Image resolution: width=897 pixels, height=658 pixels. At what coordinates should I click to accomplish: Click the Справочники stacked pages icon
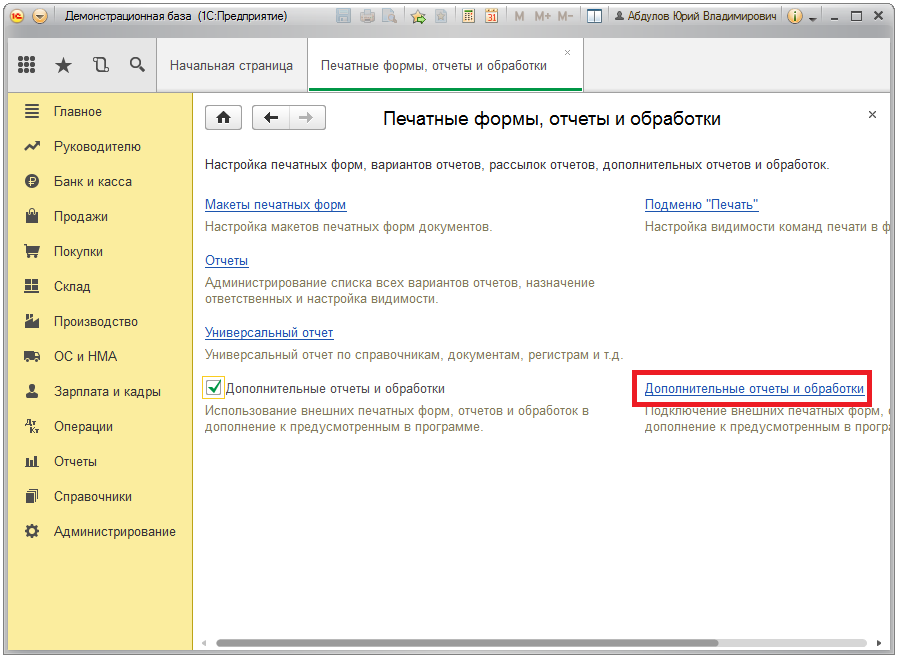click(x=32, y=496)
